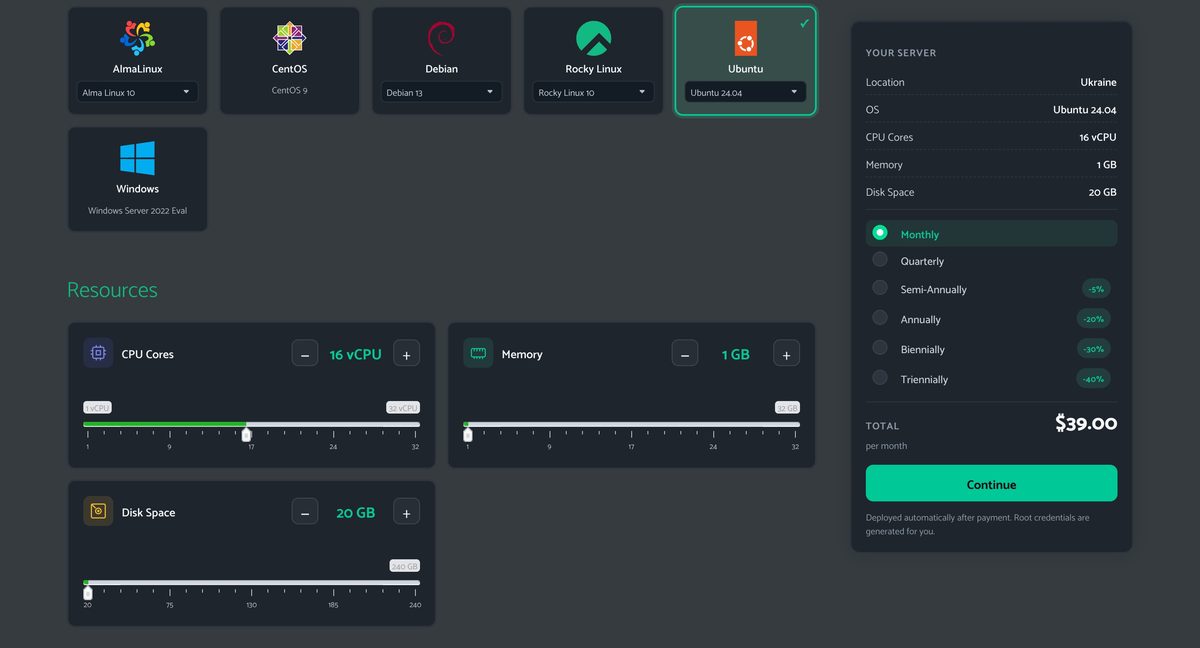Screen dimensions: 1200x648
Task: Choose Annually billing period
Action: [x=991, y=319]
